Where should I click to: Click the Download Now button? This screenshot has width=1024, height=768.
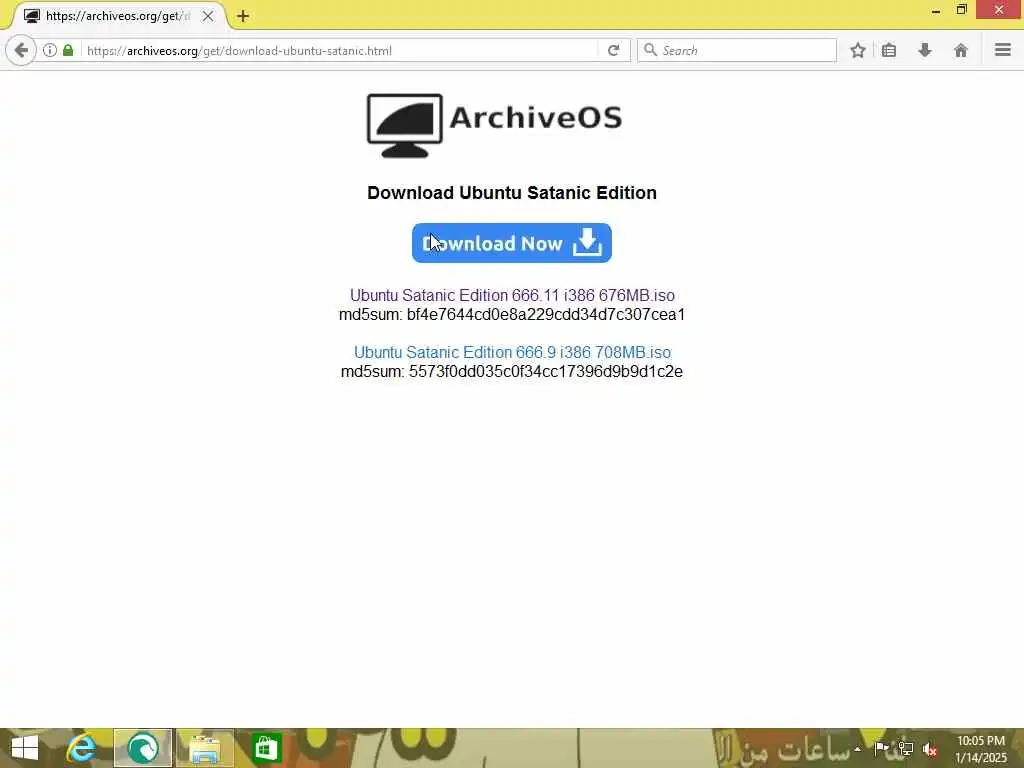511,243
